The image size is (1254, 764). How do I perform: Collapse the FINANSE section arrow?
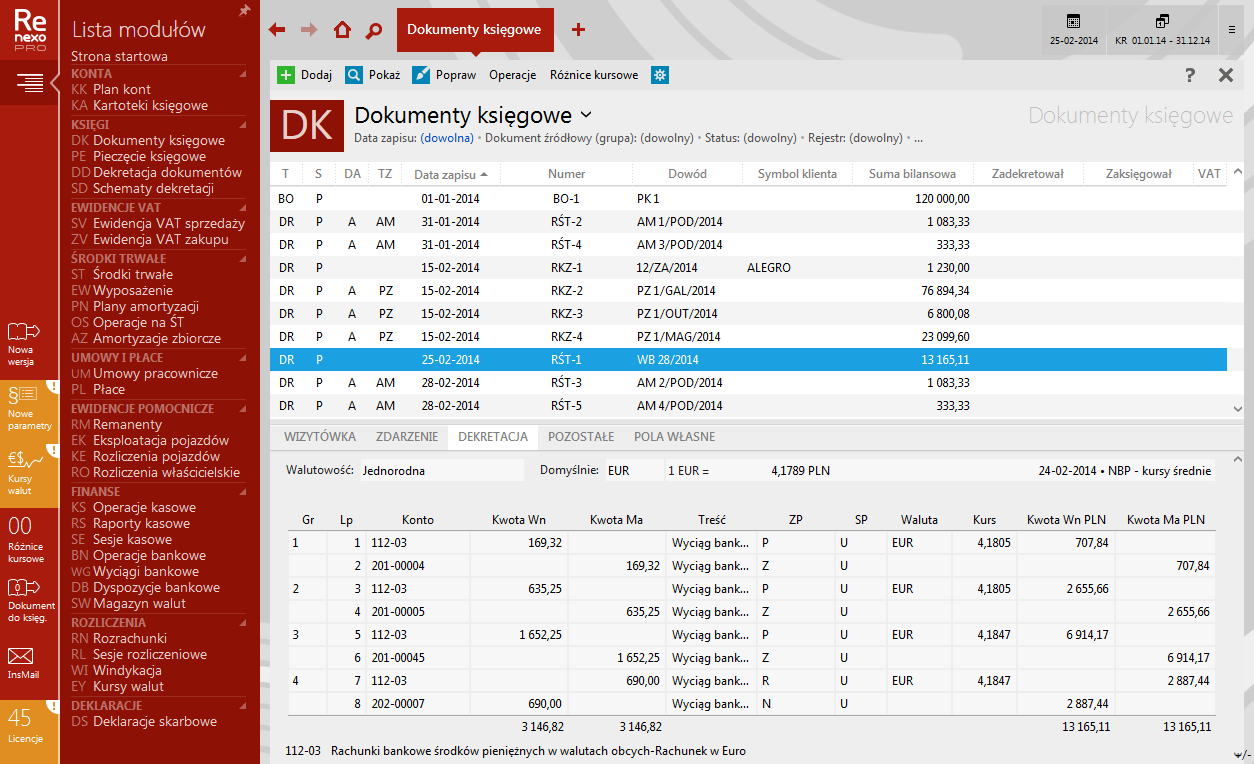point(242,492)
